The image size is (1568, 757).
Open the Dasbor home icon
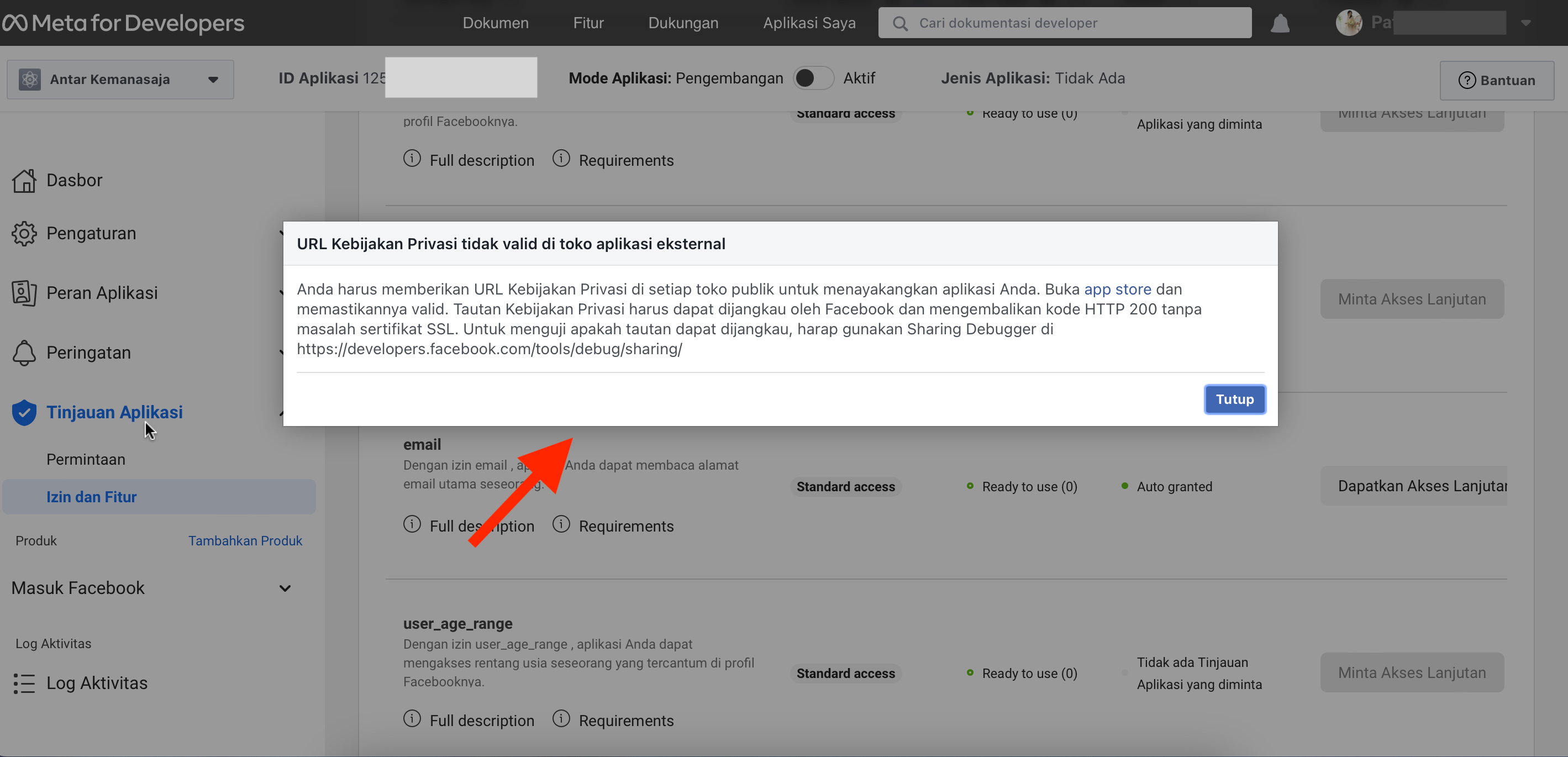click(24, 181)
